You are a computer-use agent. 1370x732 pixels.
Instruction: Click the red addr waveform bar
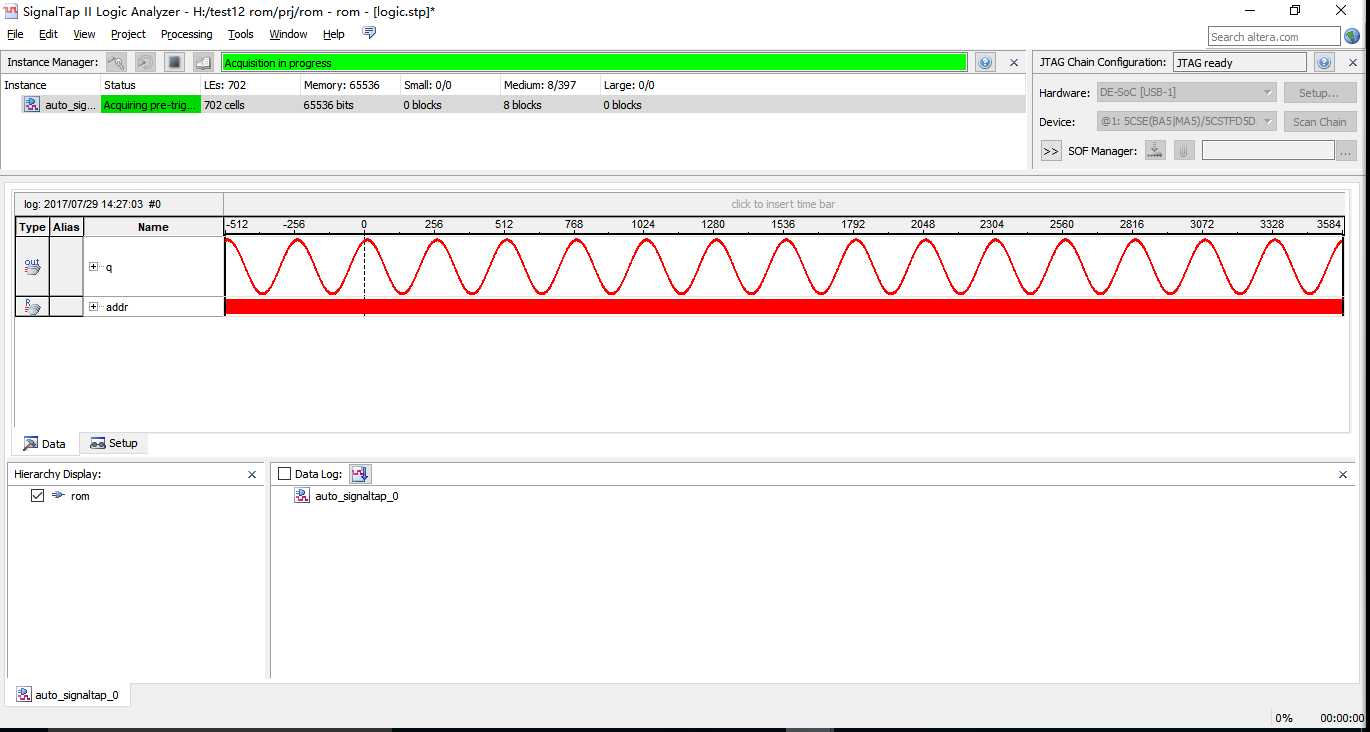784,307
